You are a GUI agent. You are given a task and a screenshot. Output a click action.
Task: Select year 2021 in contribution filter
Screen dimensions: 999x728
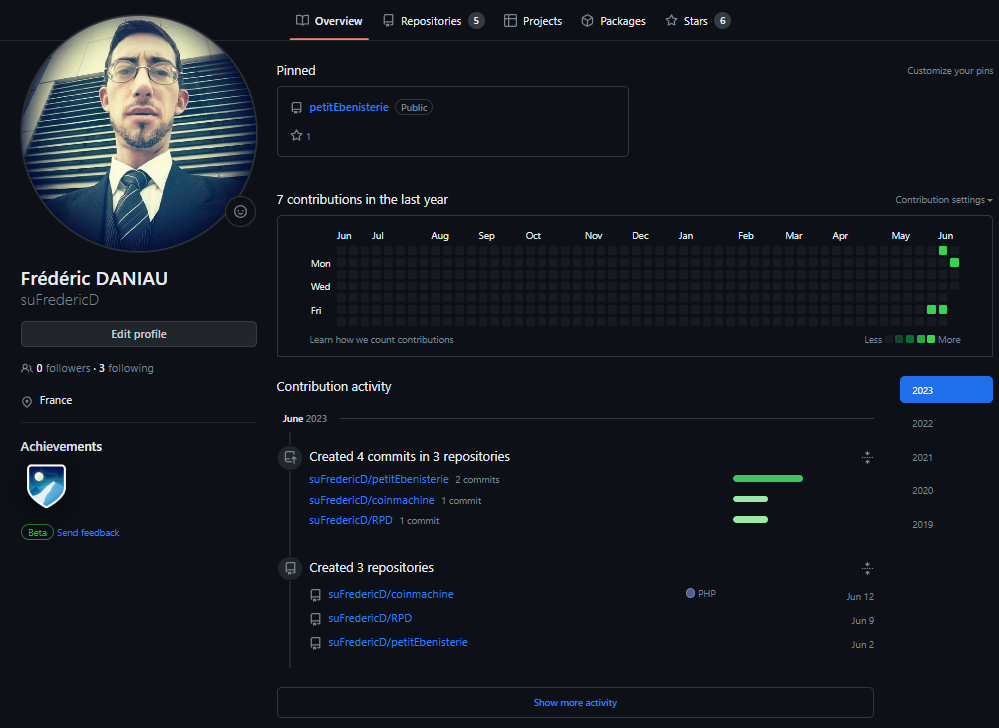[923, 457]
